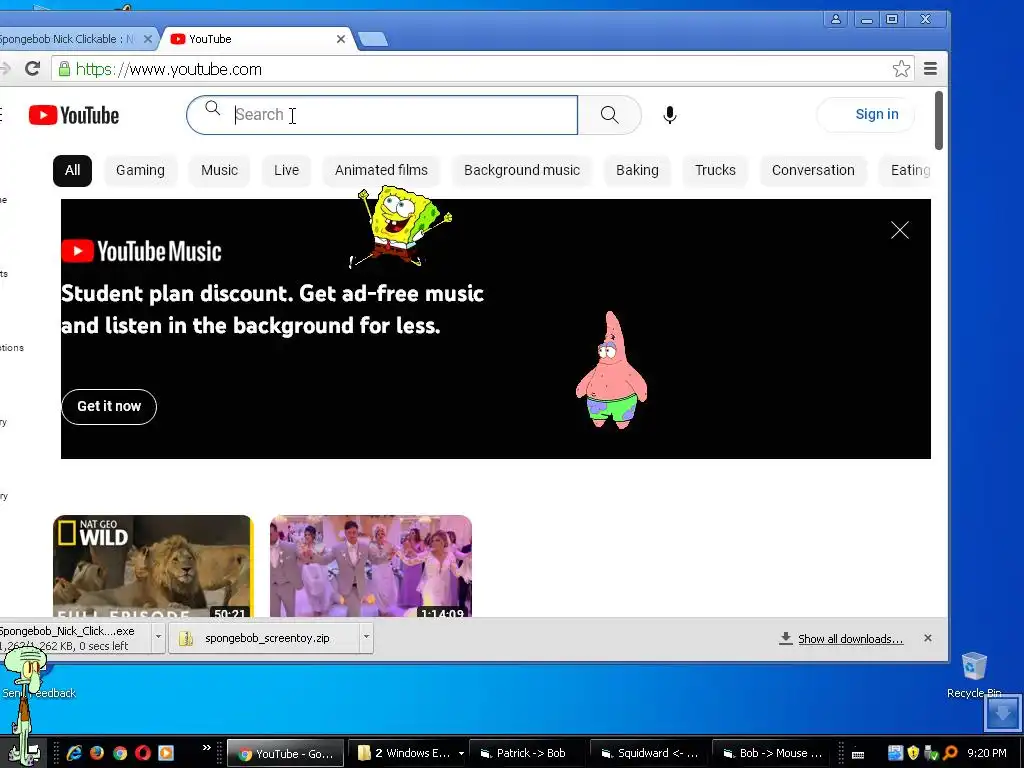The width and height of the screenshot is (1024, 768).
Task: Launch media player from quick launch
Action: click(166, 753)
